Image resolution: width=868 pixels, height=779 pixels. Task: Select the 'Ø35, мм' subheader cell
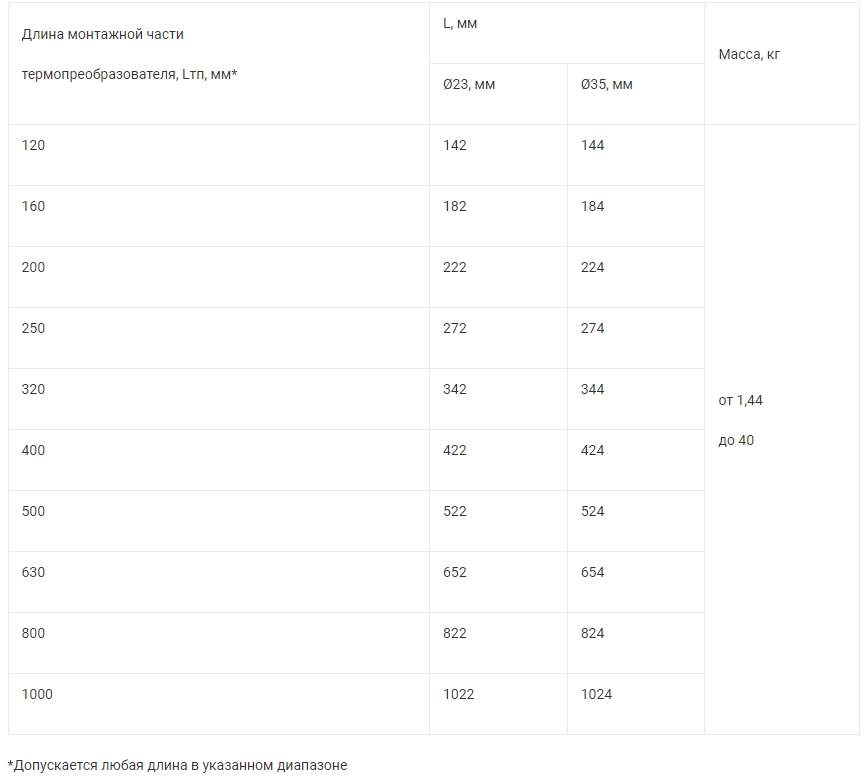607,84
